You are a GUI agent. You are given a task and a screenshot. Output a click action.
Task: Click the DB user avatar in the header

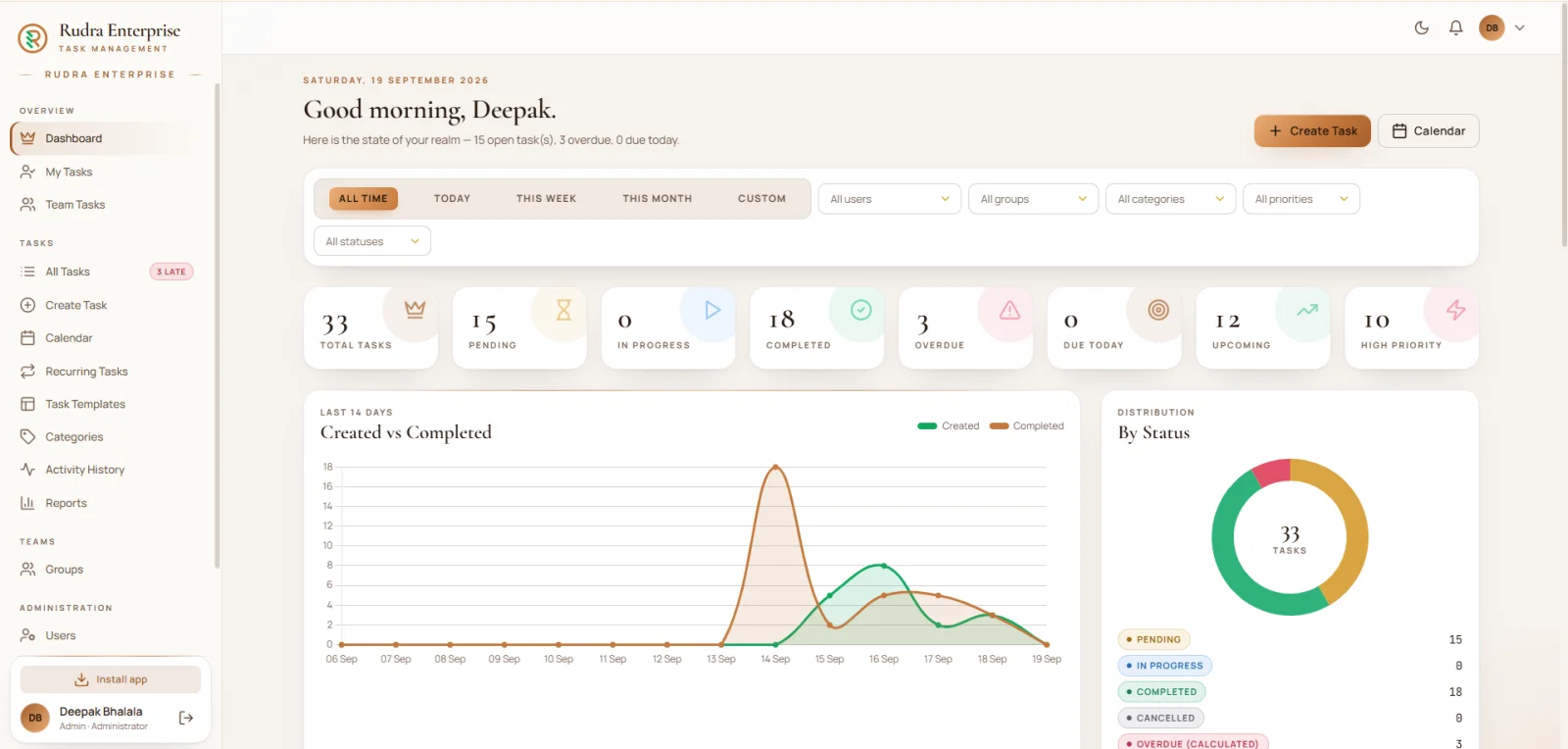1492,27
